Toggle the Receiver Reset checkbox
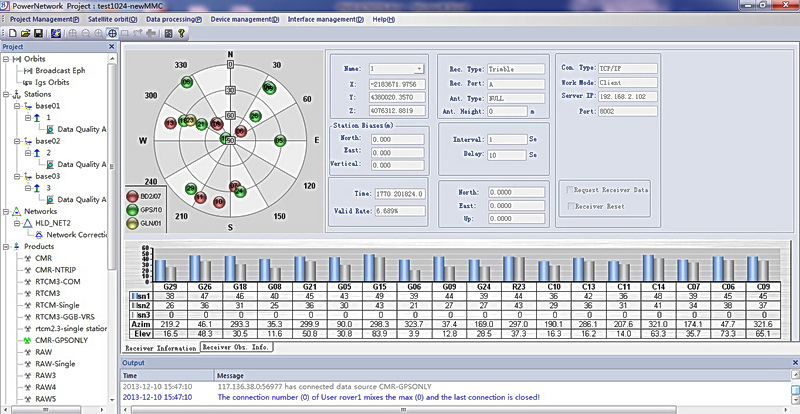Viewport: 800px width, 414px height. [x=572, y=206]
